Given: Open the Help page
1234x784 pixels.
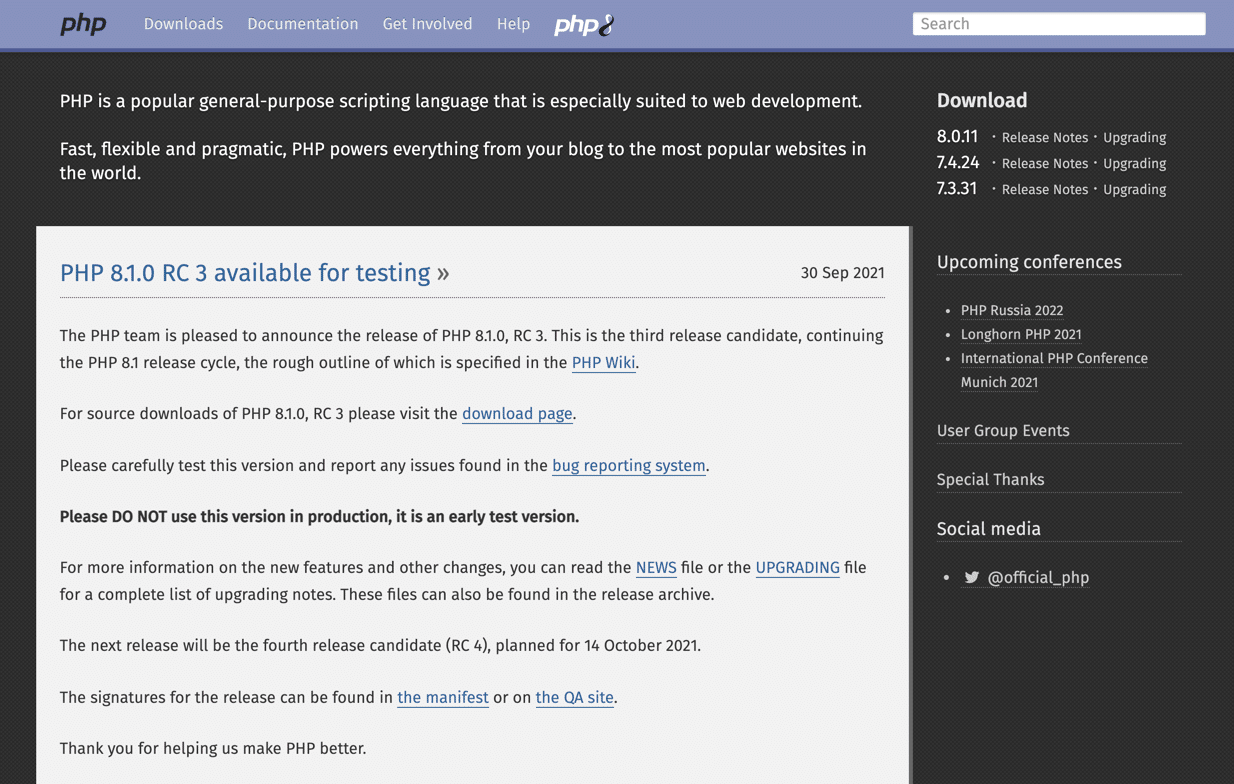Looking at the screenshot, I should tap(513, 24).
